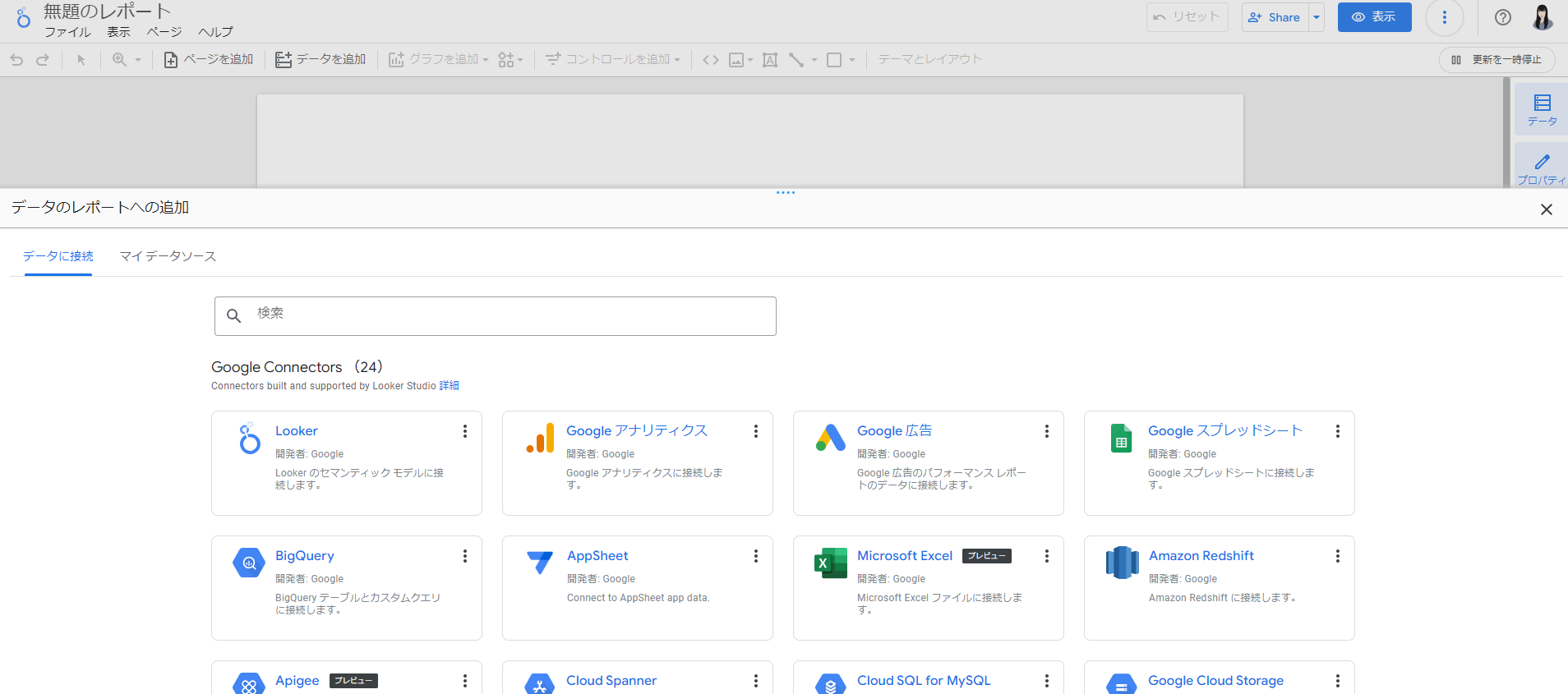Viewport: 1568px width, 694px height.
Task: Expand the shape tool dropdown arrow
Action: (852, 60)
